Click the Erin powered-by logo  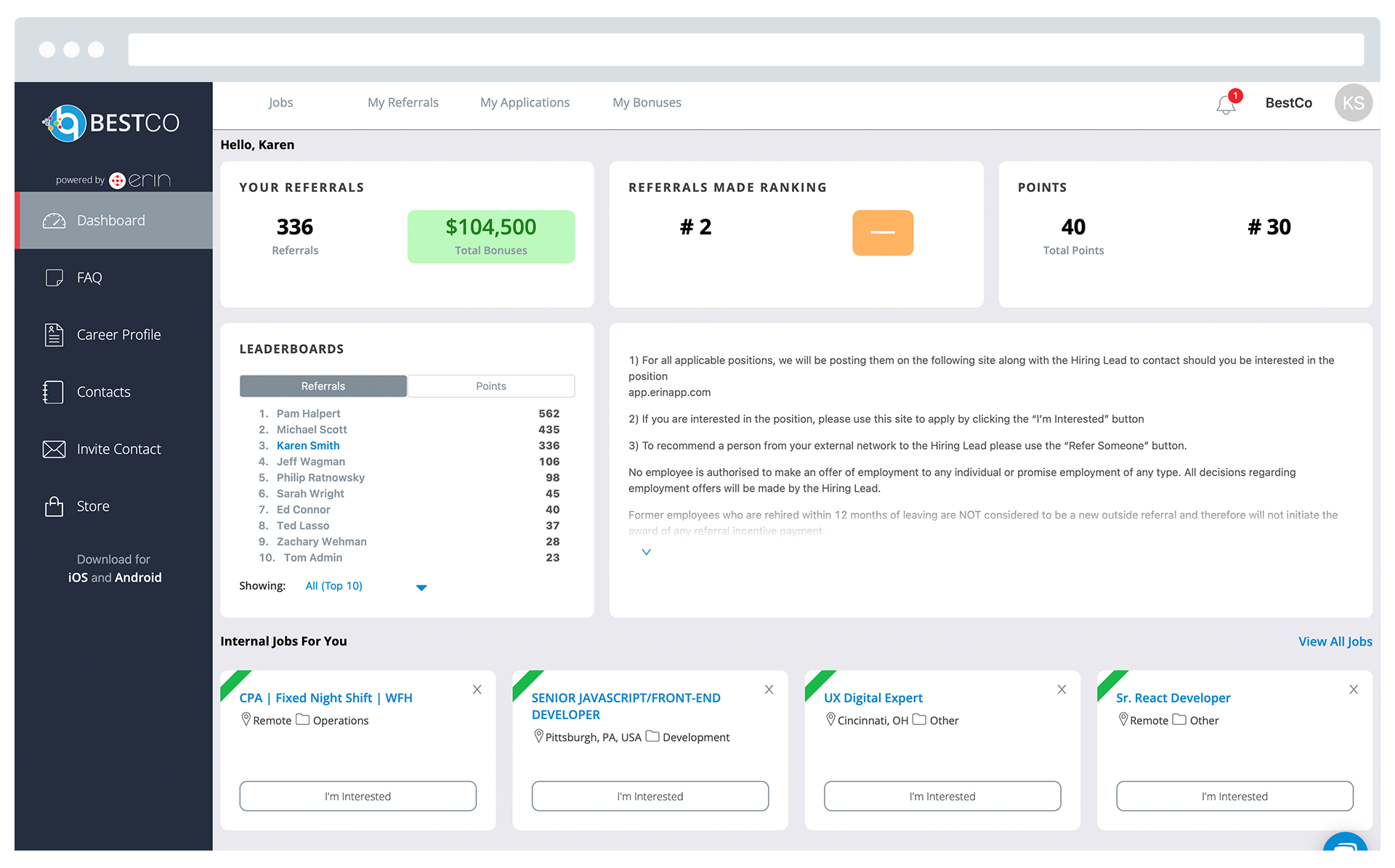[139, 180]
